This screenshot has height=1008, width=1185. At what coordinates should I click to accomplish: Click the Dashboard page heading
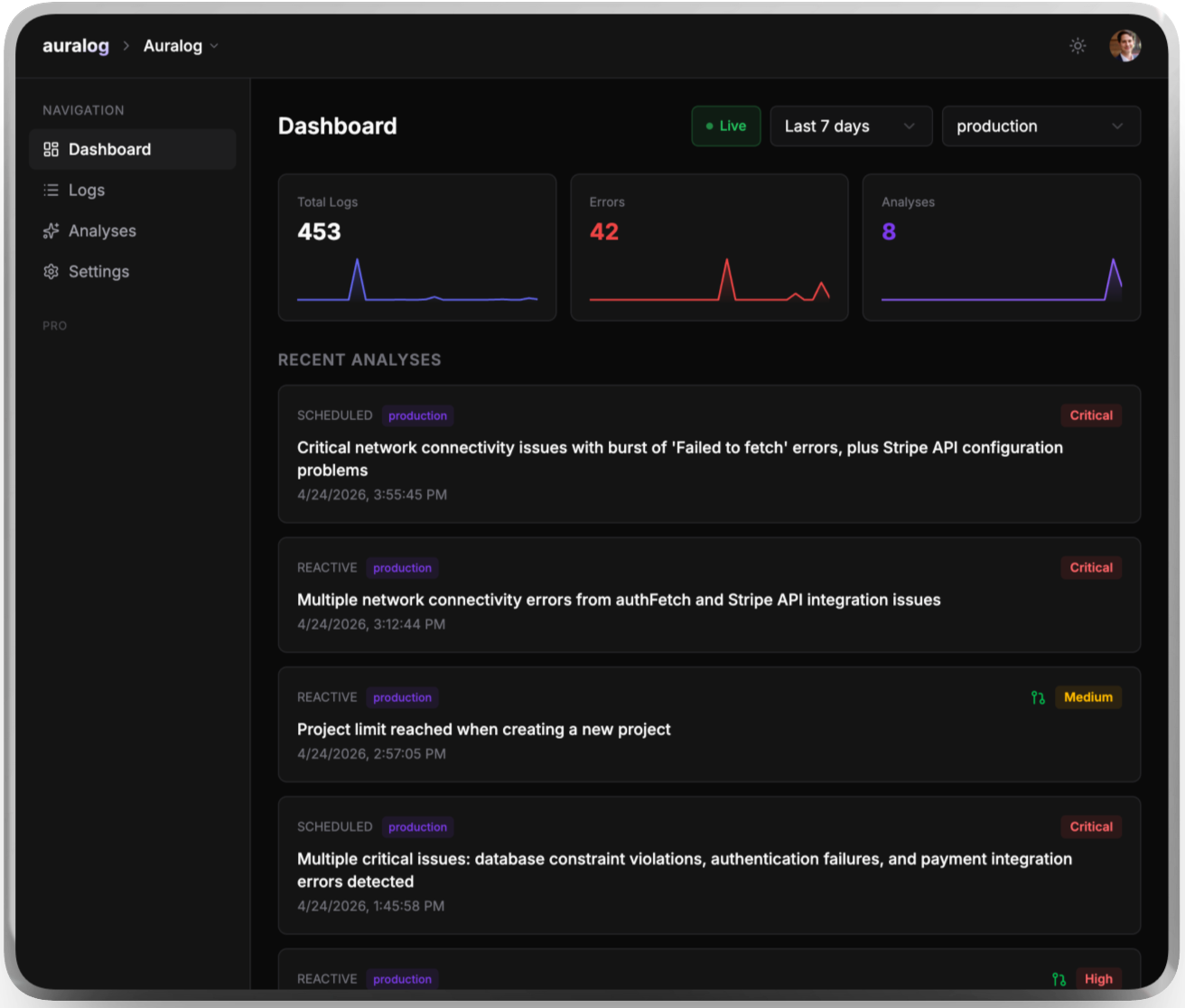[338, 126]
